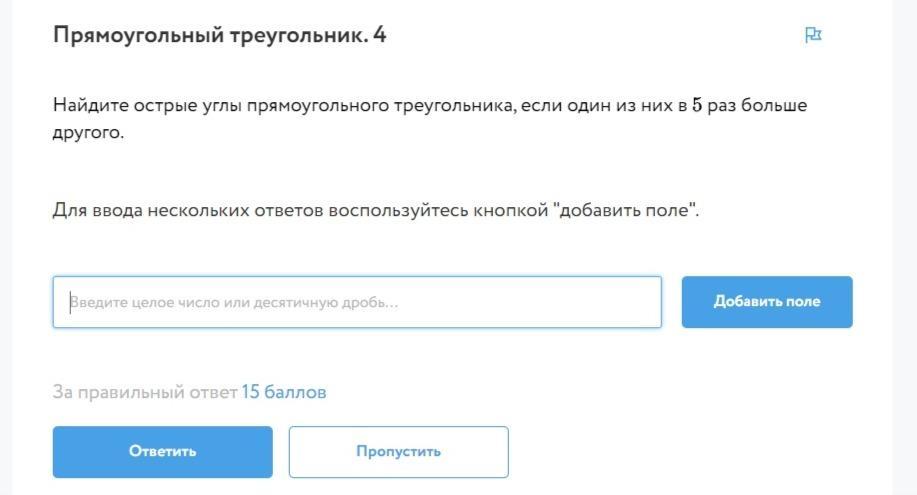Click the word "другого." ending the problem

coord(88,133)
